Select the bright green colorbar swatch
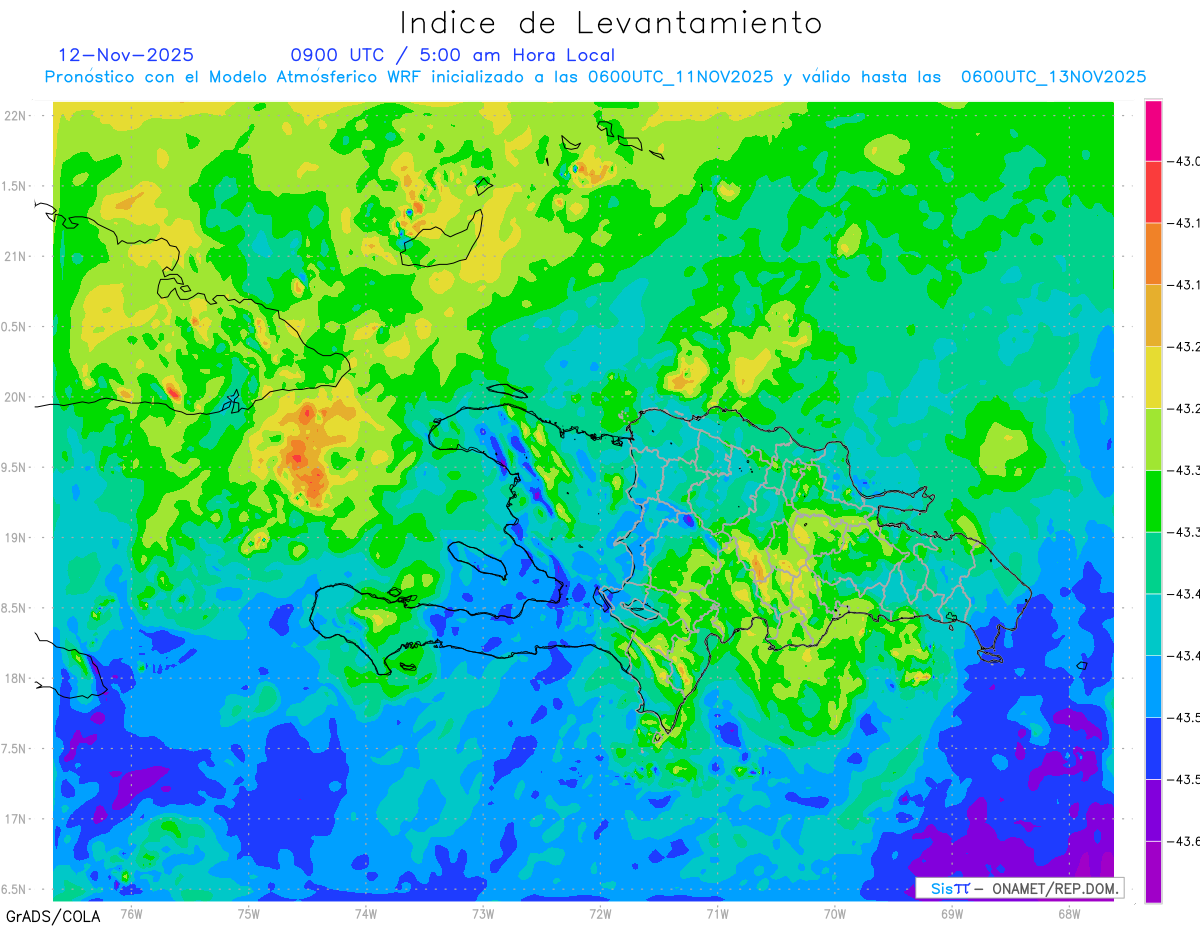This screenshot has height=927, width=1200. click(x=1153, y=501)
